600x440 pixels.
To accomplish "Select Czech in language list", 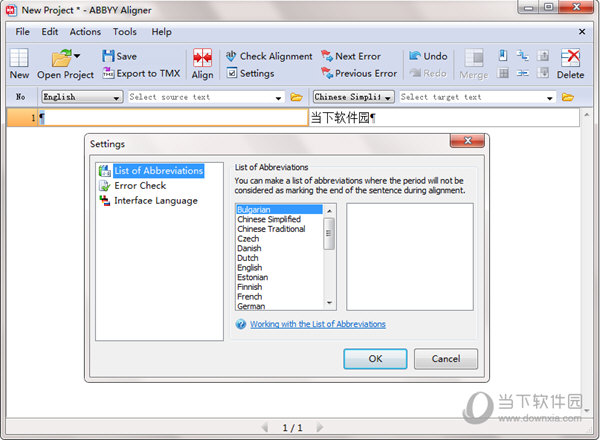I will (x=279, y=238).
